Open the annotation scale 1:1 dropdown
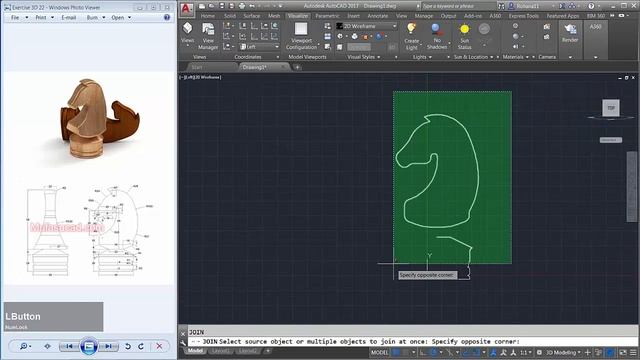This screenshot has width=640, height=360. click(x=525, y=352)
